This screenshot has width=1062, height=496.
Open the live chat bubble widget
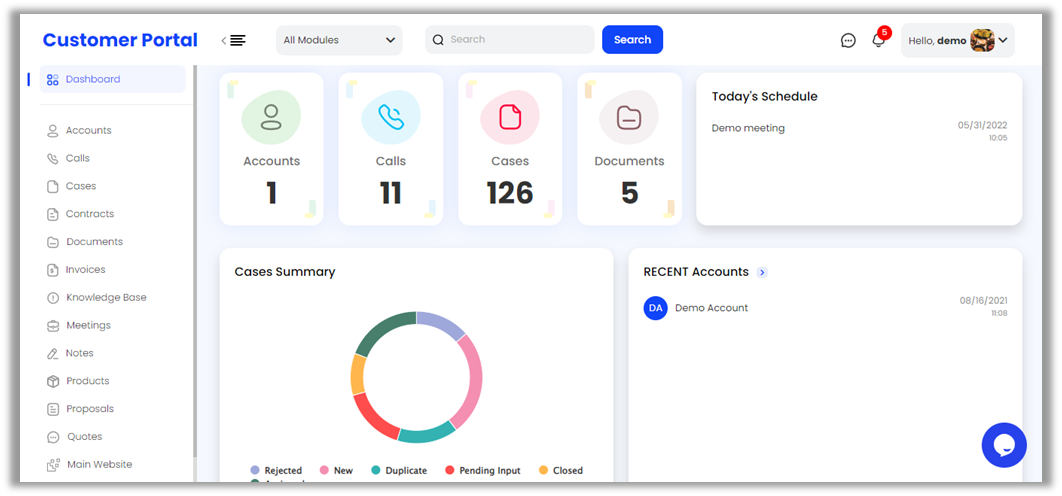click(1004, 445)
